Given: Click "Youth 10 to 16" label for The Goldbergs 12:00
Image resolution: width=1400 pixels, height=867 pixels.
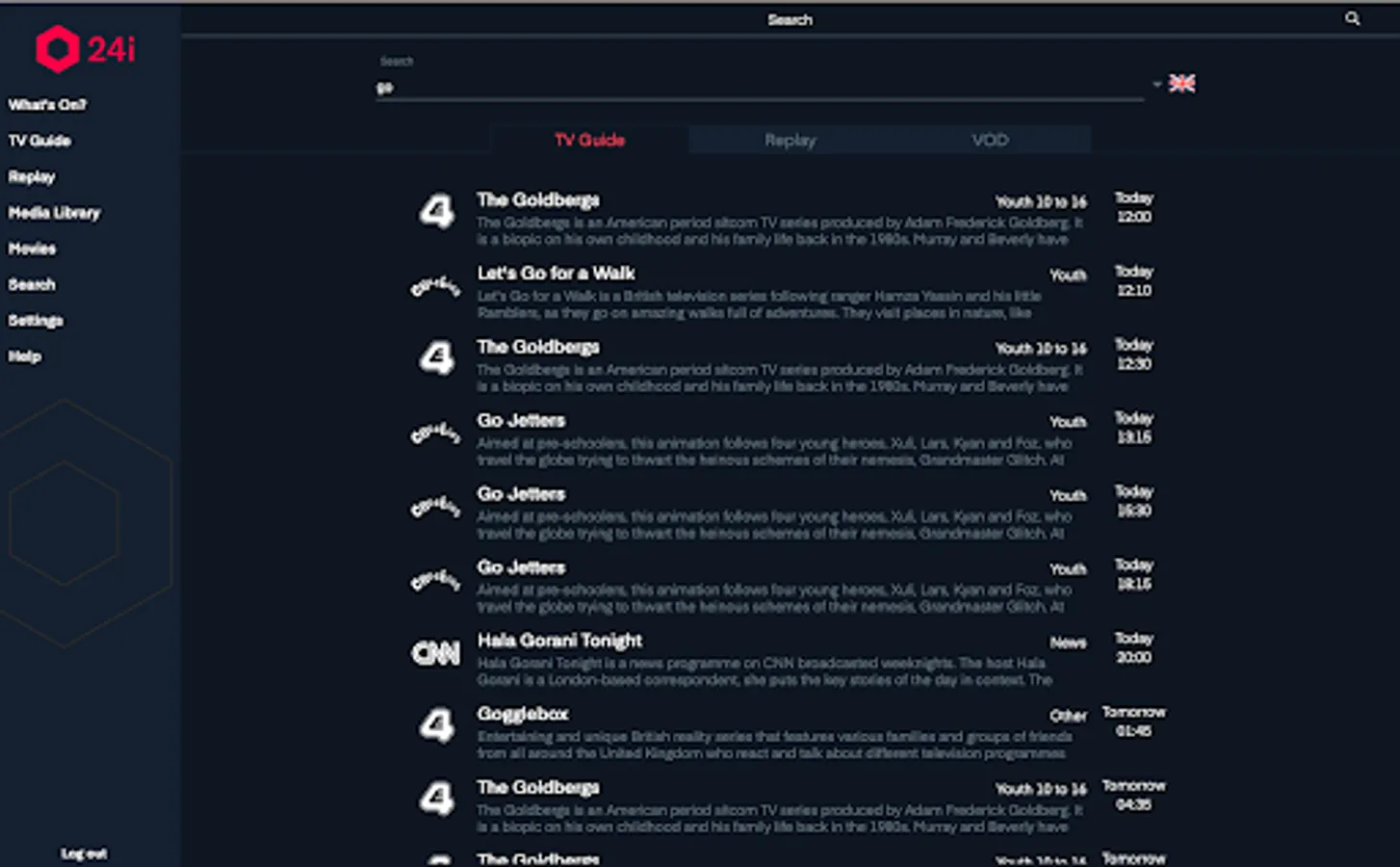Looking at the screenshot, I should tap(1041, 202).
